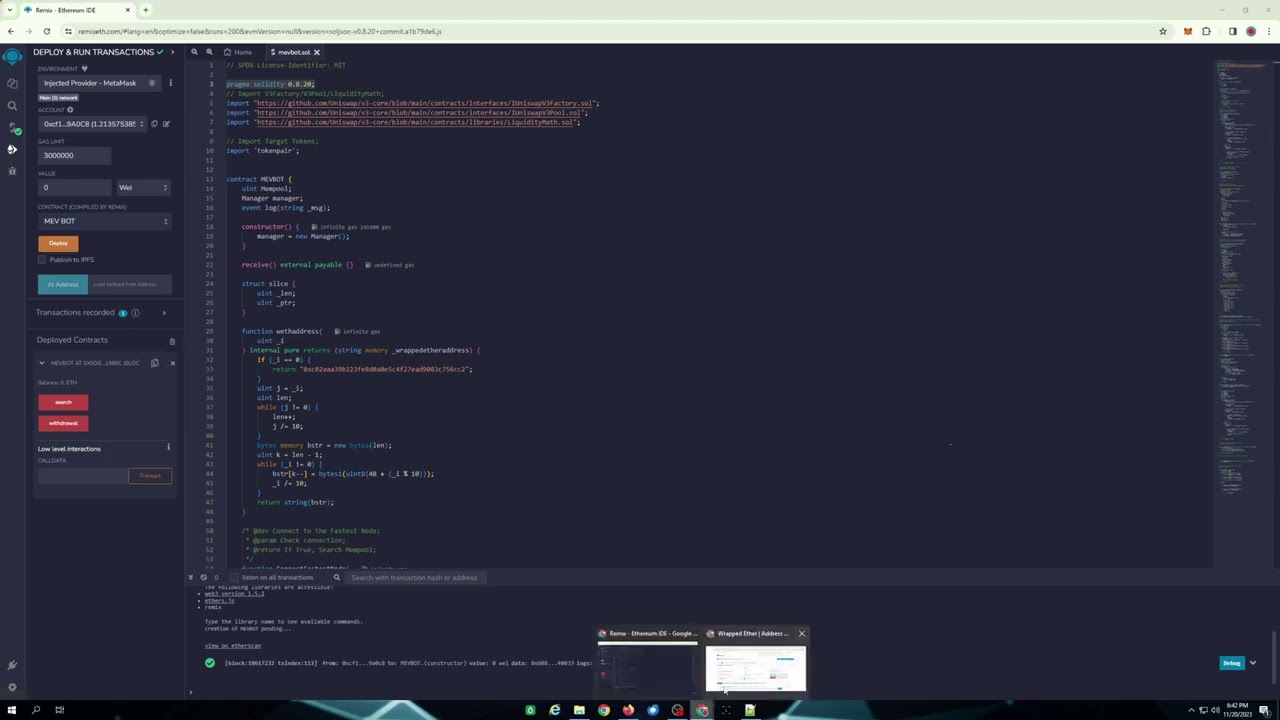Image resolution: width=1280 pixels, height=720 pixels.
Task: Select the Remix window preview thumbnail
Action: click(x=646, y=669)
